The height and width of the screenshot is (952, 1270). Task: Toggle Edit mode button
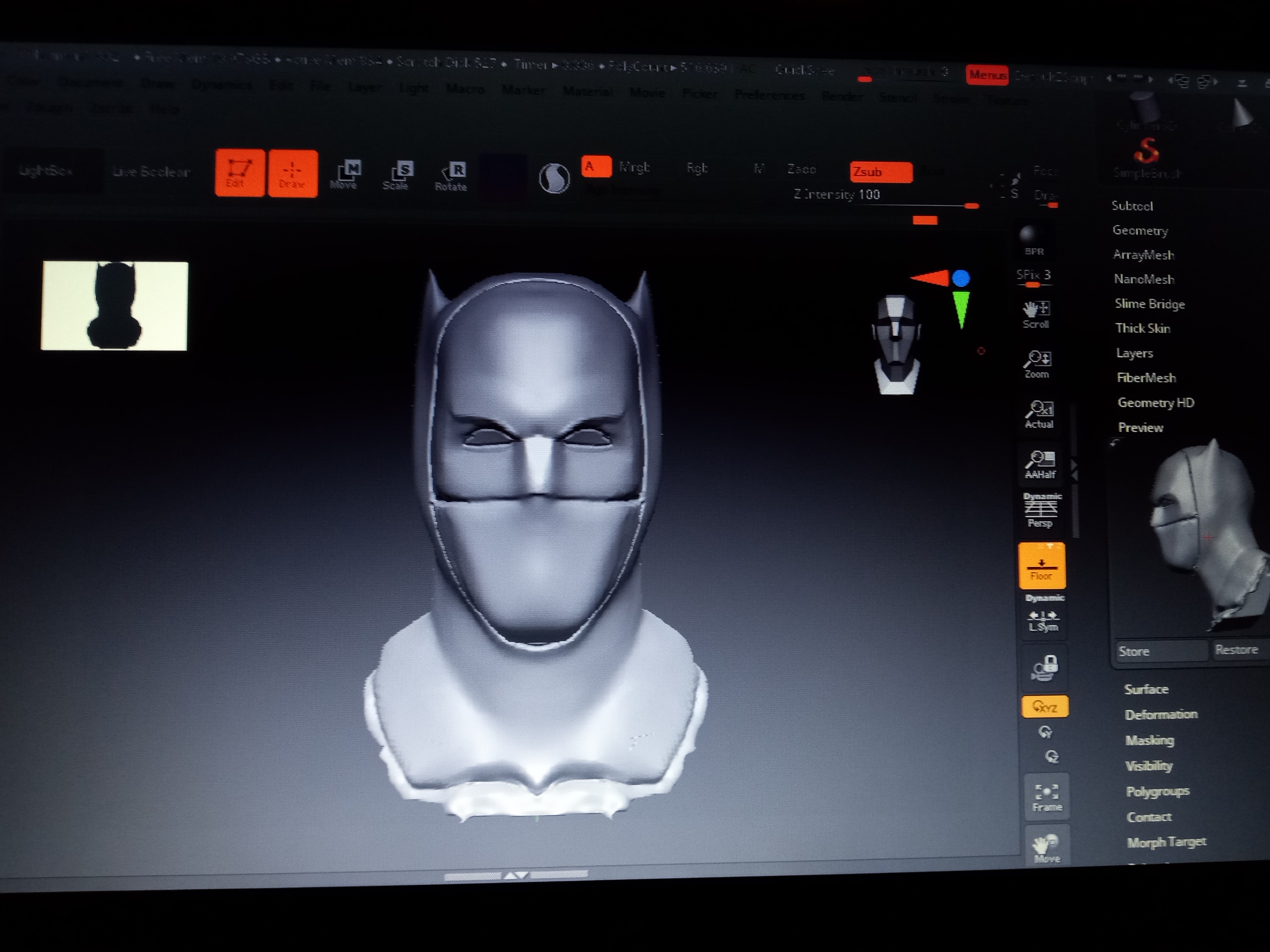(x=239, y=173)
